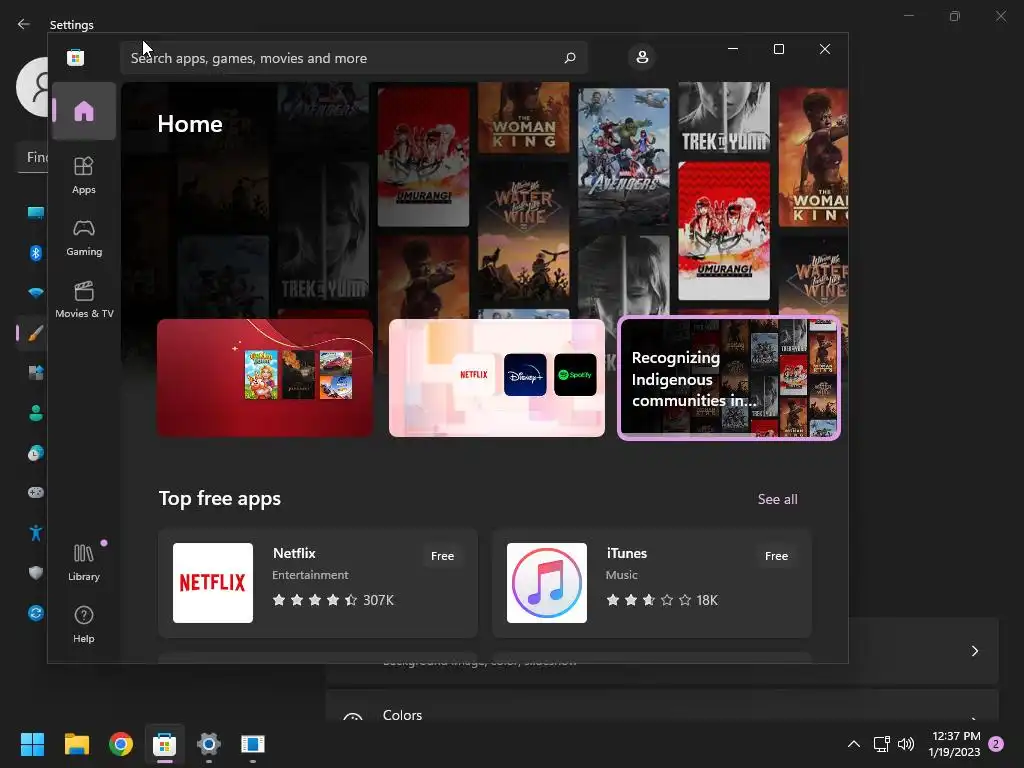Open File Explorer from taskbar
This screenshot has width=1024, height=768.
[x=76, y=744]
